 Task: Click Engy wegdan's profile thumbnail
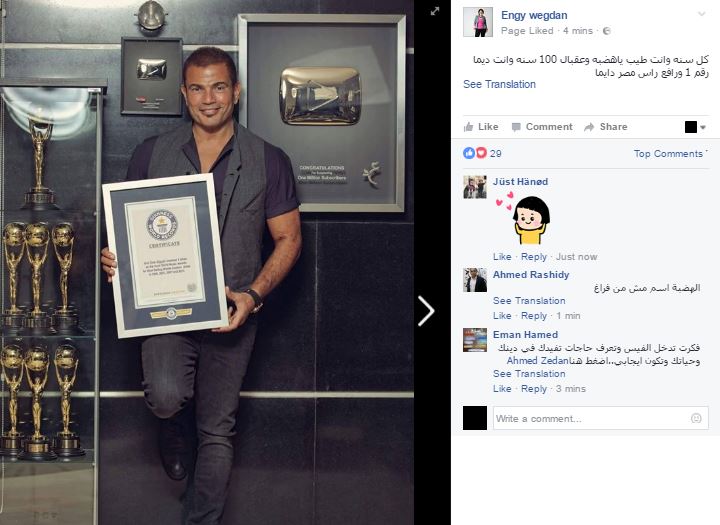[478, 22]
